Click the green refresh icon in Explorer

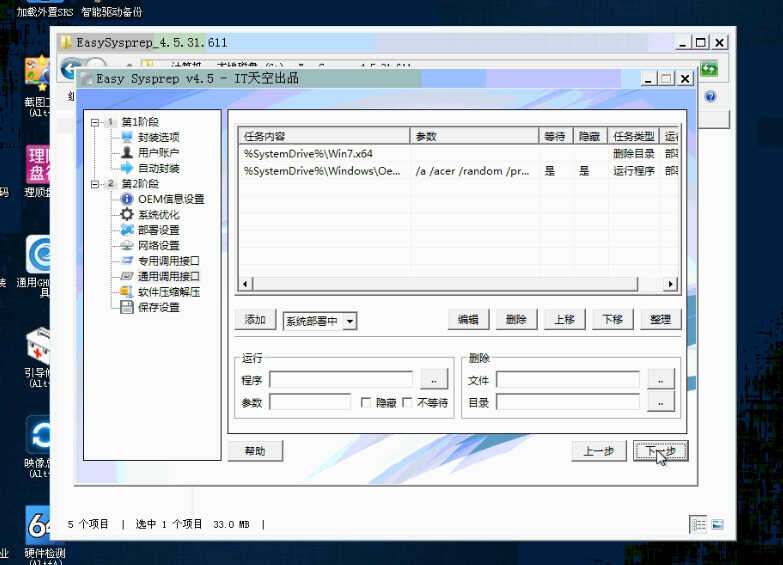click(709, 69)
